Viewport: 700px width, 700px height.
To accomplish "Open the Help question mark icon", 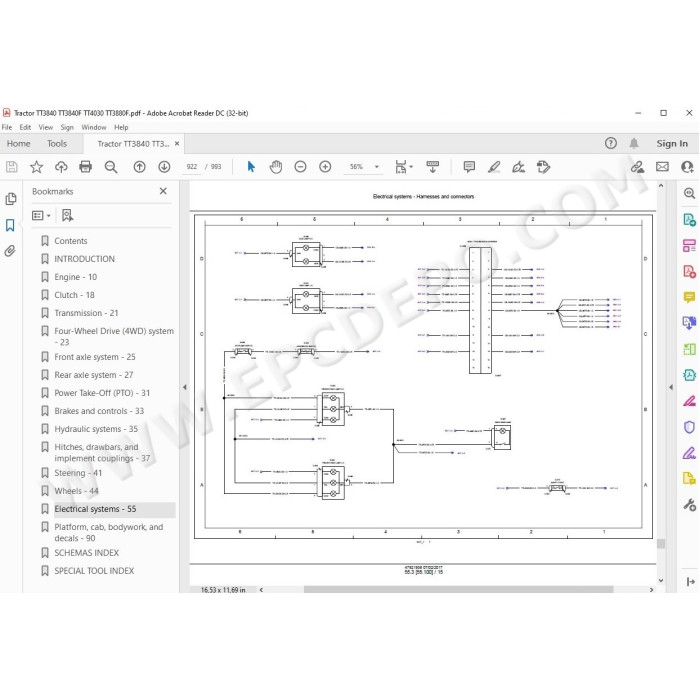I will pyautogui.click(x=611, y=143).
